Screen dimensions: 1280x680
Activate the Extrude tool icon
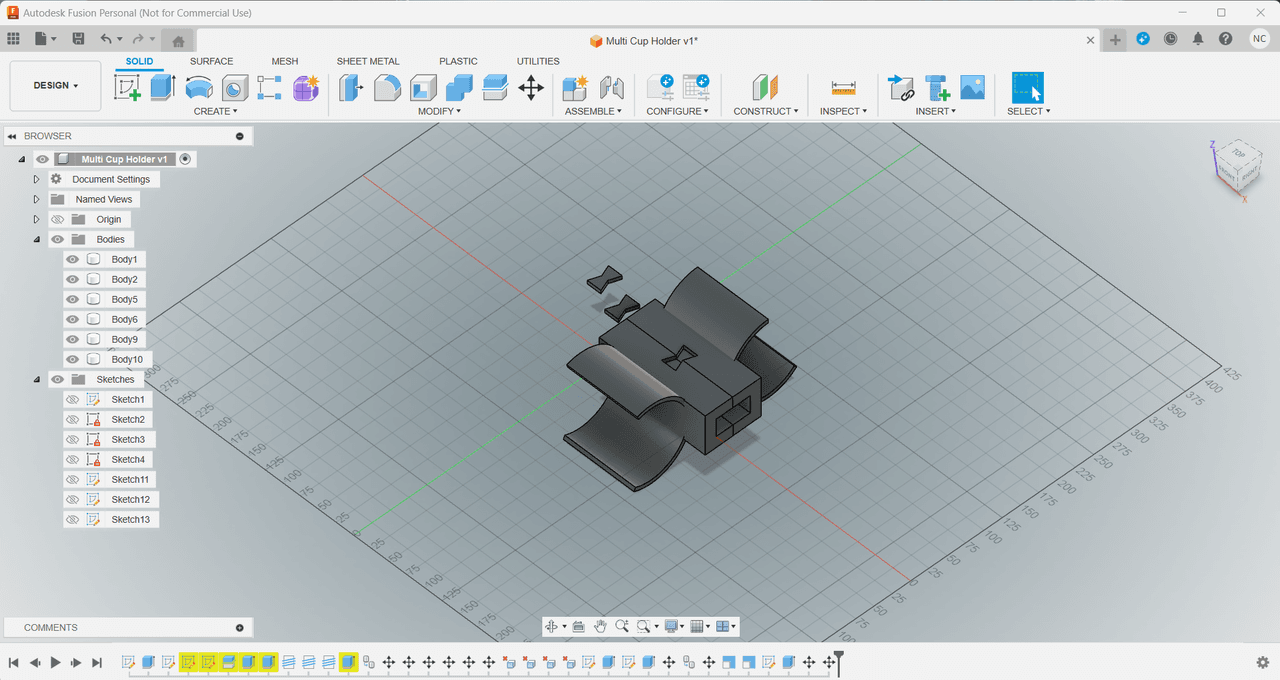163,88
